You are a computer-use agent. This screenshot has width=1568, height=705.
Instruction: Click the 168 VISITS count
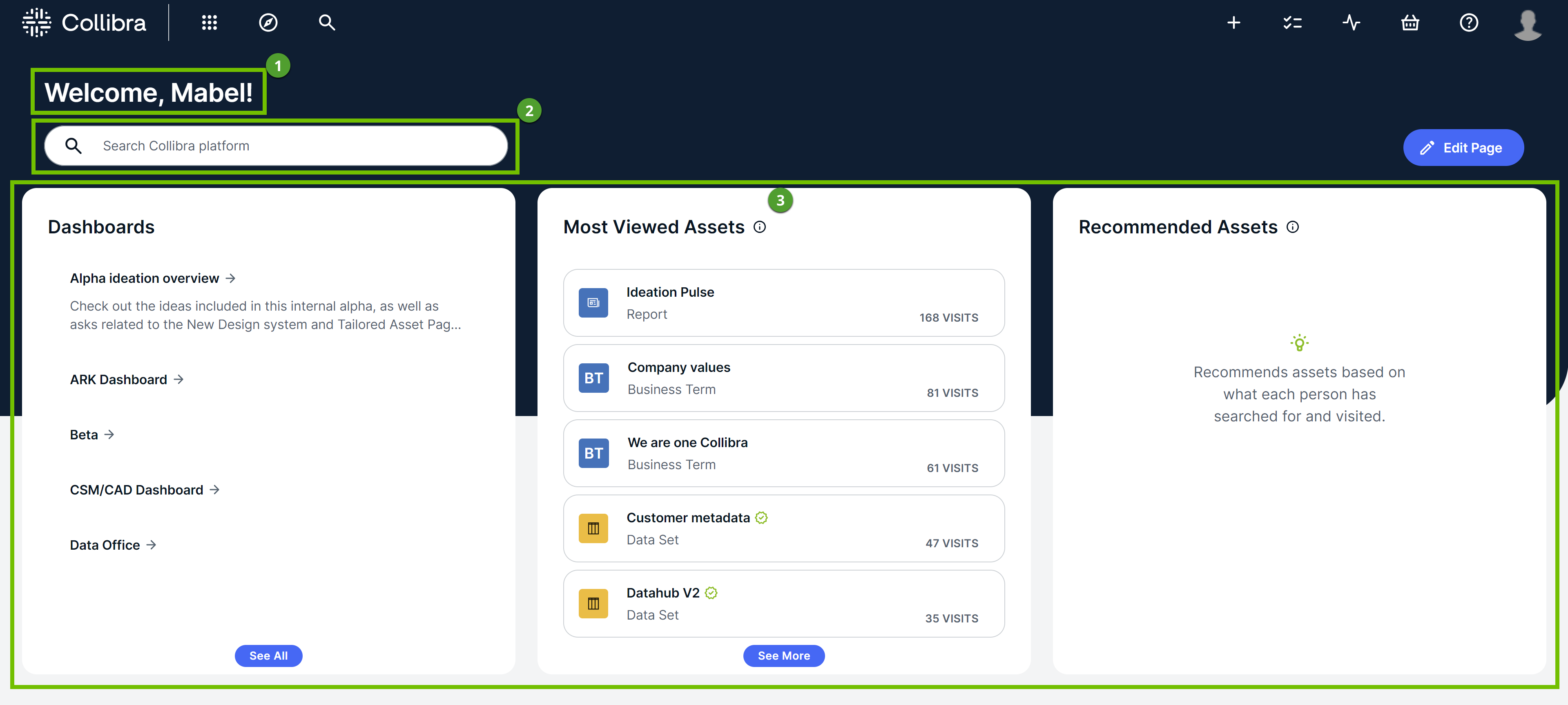point(948,318)
